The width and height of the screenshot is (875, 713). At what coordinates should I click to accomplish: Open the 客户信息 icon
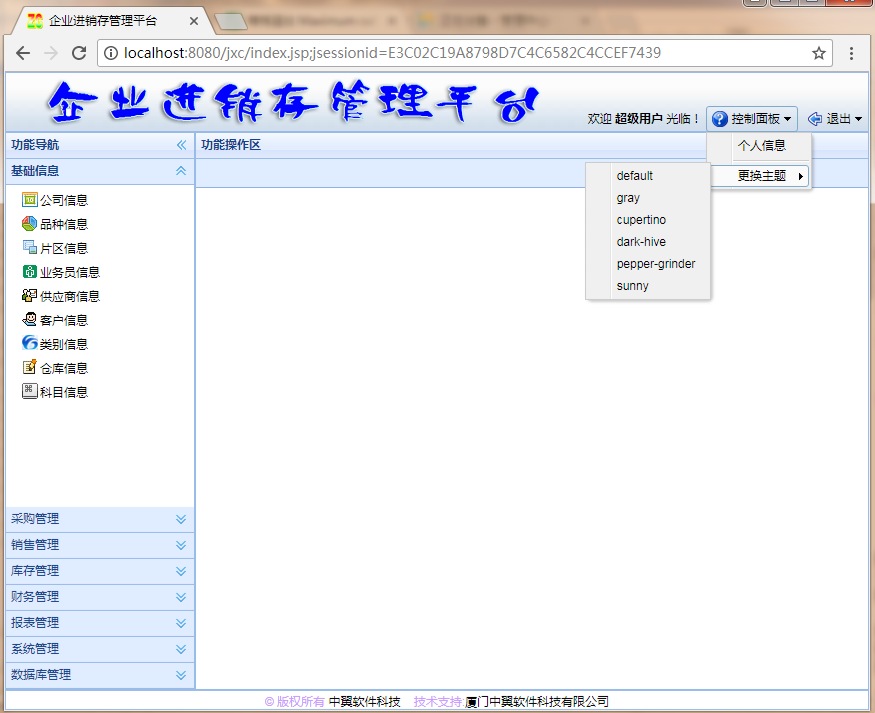(30, 319)
